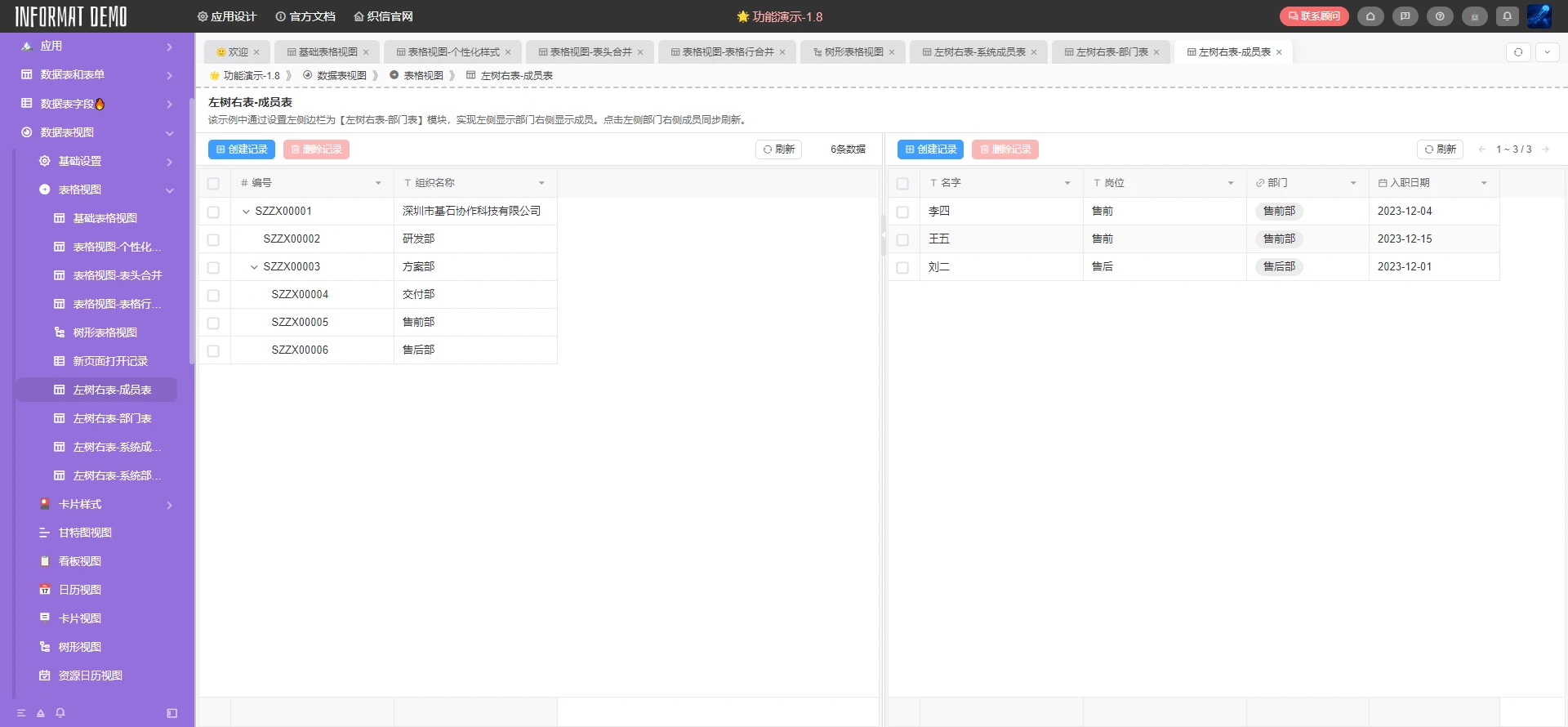Check the 刘二 row checkbox
Viewport: 1568px width, 727px height.
point(902,268)
